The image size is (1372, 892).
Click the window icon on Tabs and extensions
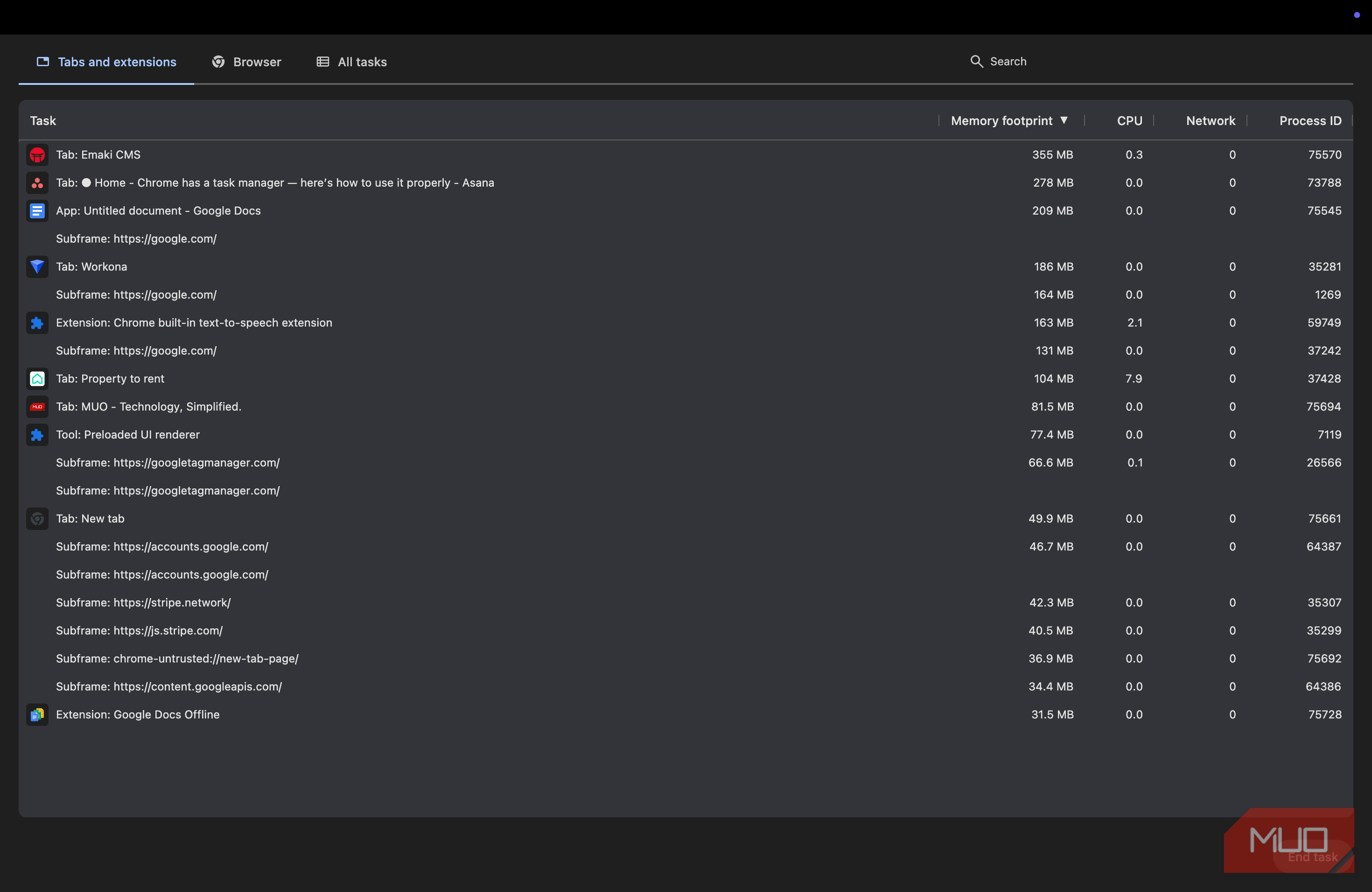click(x=42, y=62)
